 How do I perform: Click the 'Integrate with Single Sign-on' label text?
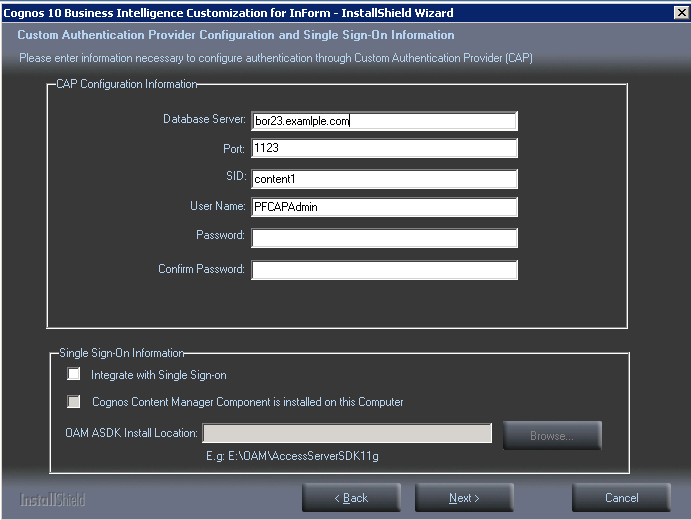point(159,375)
